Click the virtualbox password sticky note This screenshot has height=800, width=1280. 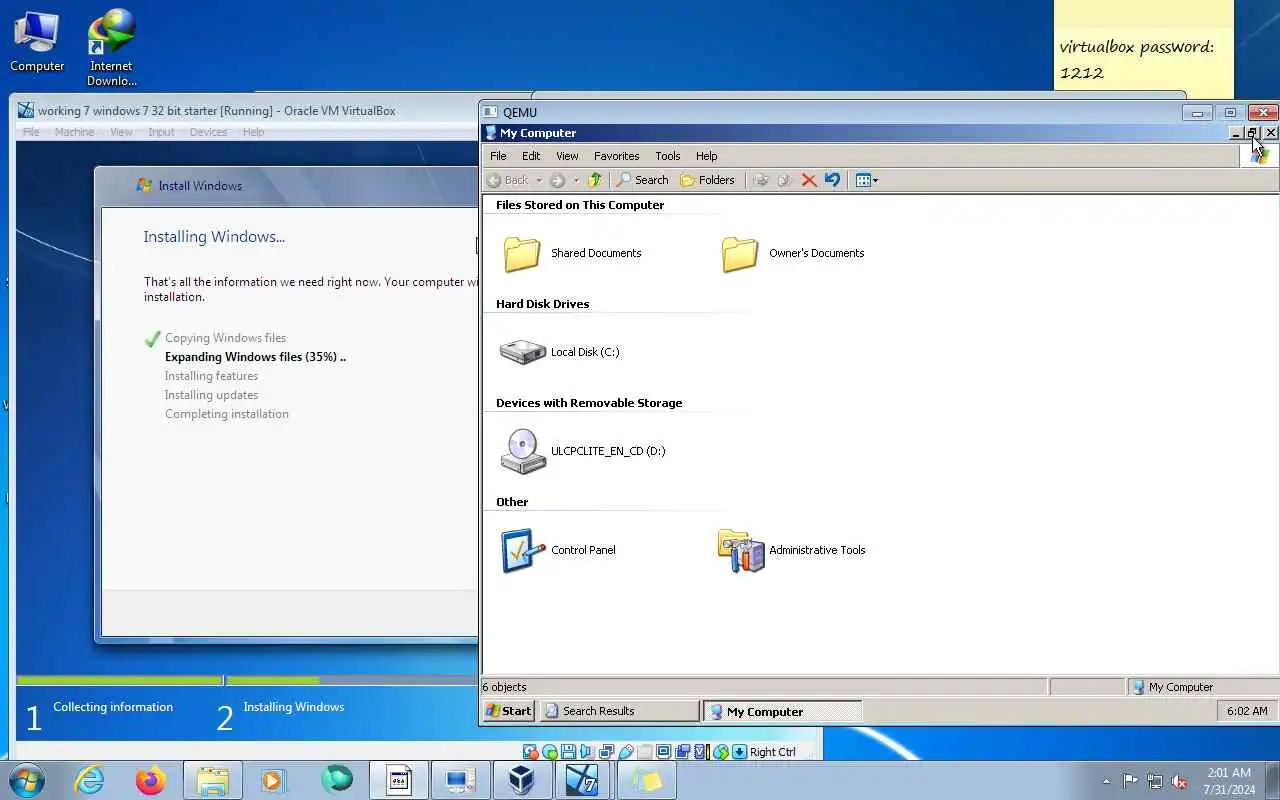pos(1144,50)
